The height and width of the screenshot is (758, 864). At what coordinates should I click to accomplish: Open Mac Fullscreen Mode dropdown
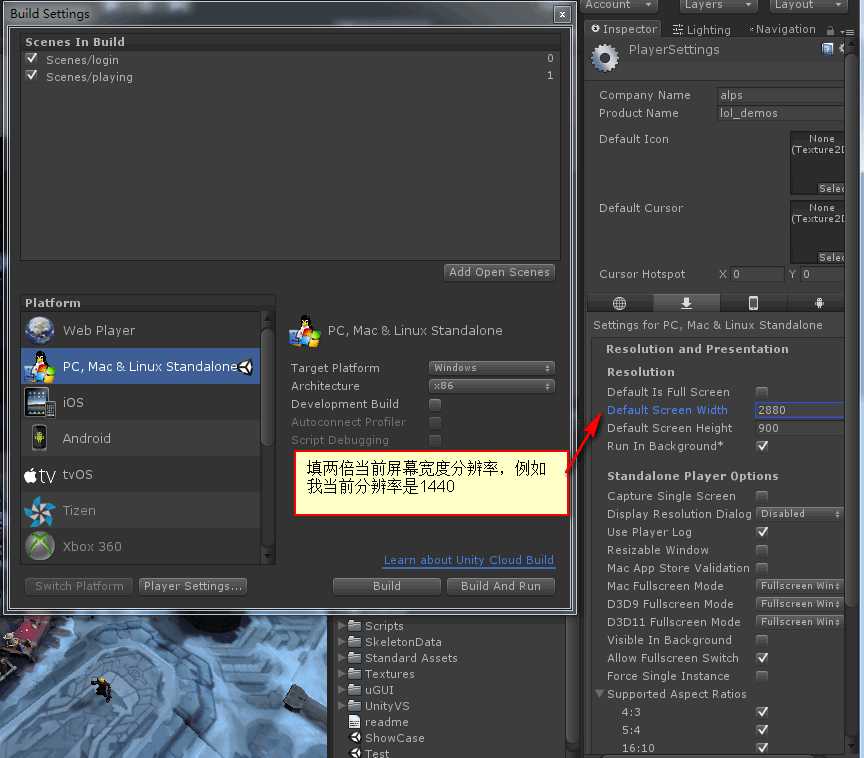tap(800, 586)
